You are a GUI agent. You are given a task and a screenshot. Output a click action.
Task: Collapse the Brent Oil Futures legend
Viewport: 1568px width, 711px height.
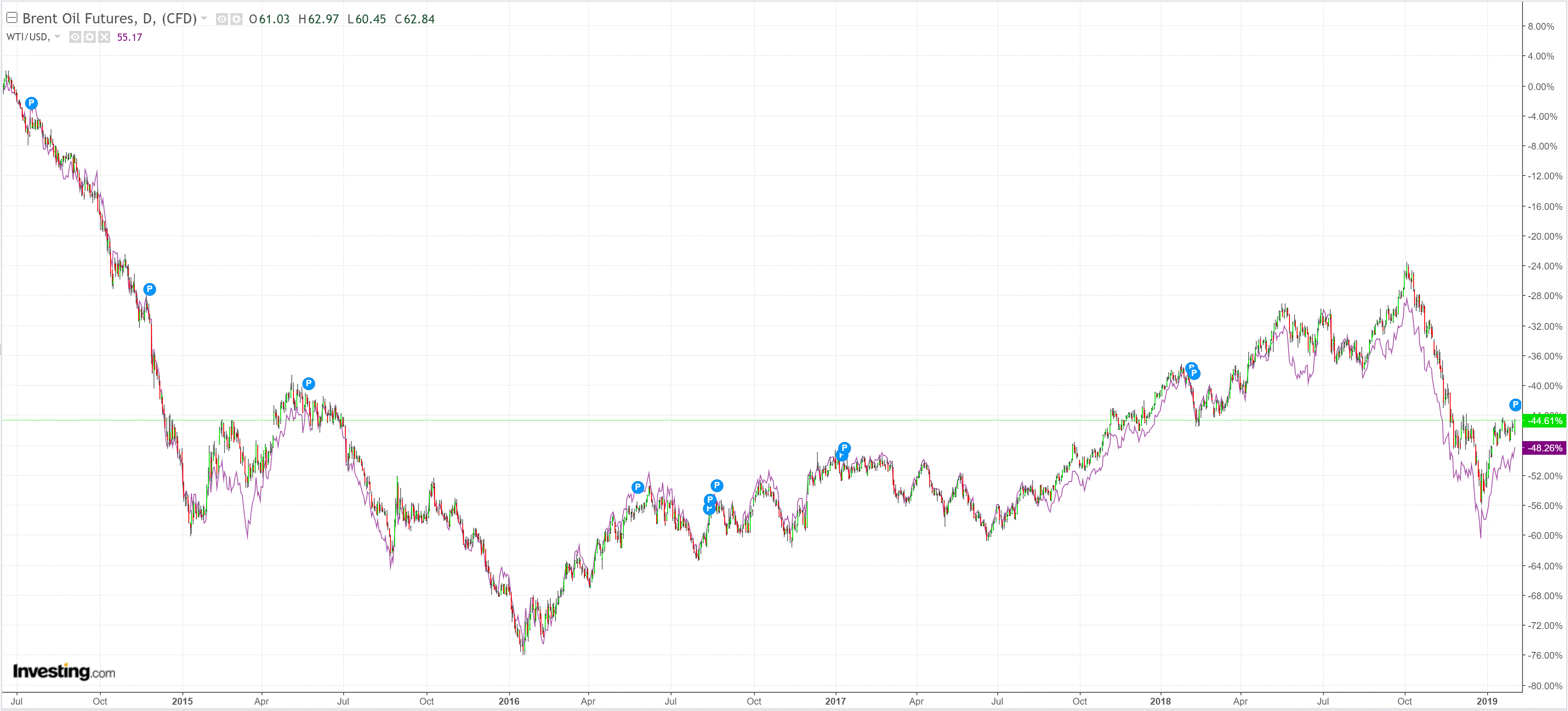coord(11,18)
